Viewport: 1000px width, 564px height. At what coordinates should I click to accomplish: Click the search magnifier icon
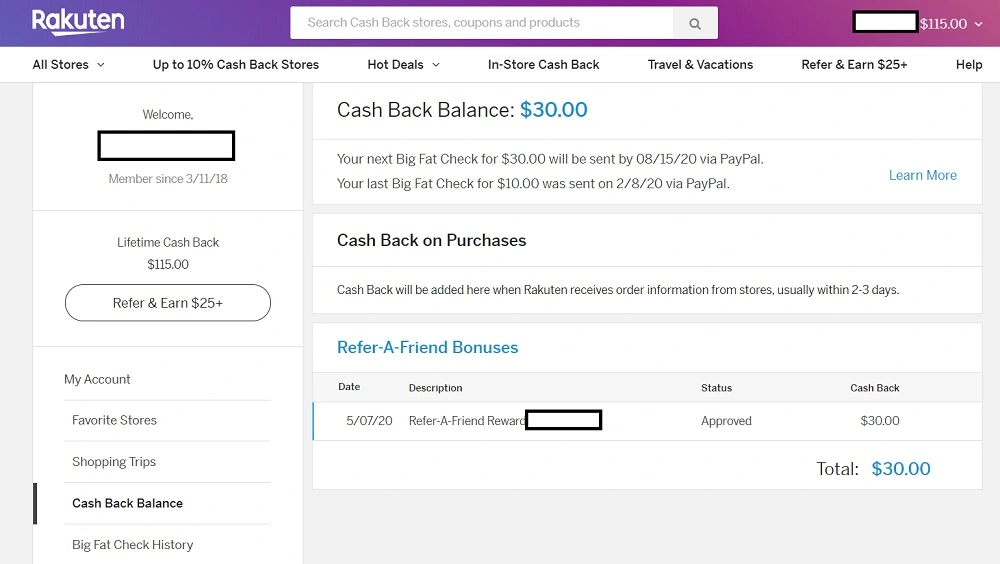pos(695,23)
